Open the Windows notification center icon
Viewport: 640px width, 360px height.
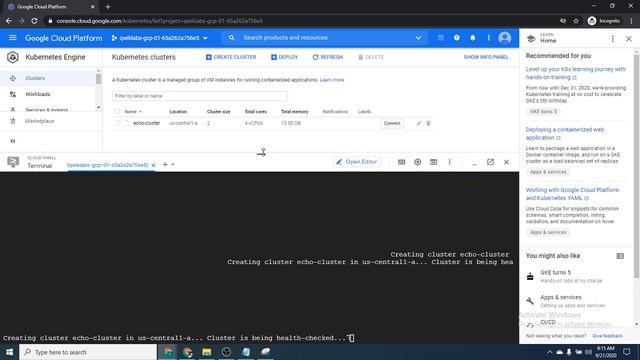pos(627,352)
